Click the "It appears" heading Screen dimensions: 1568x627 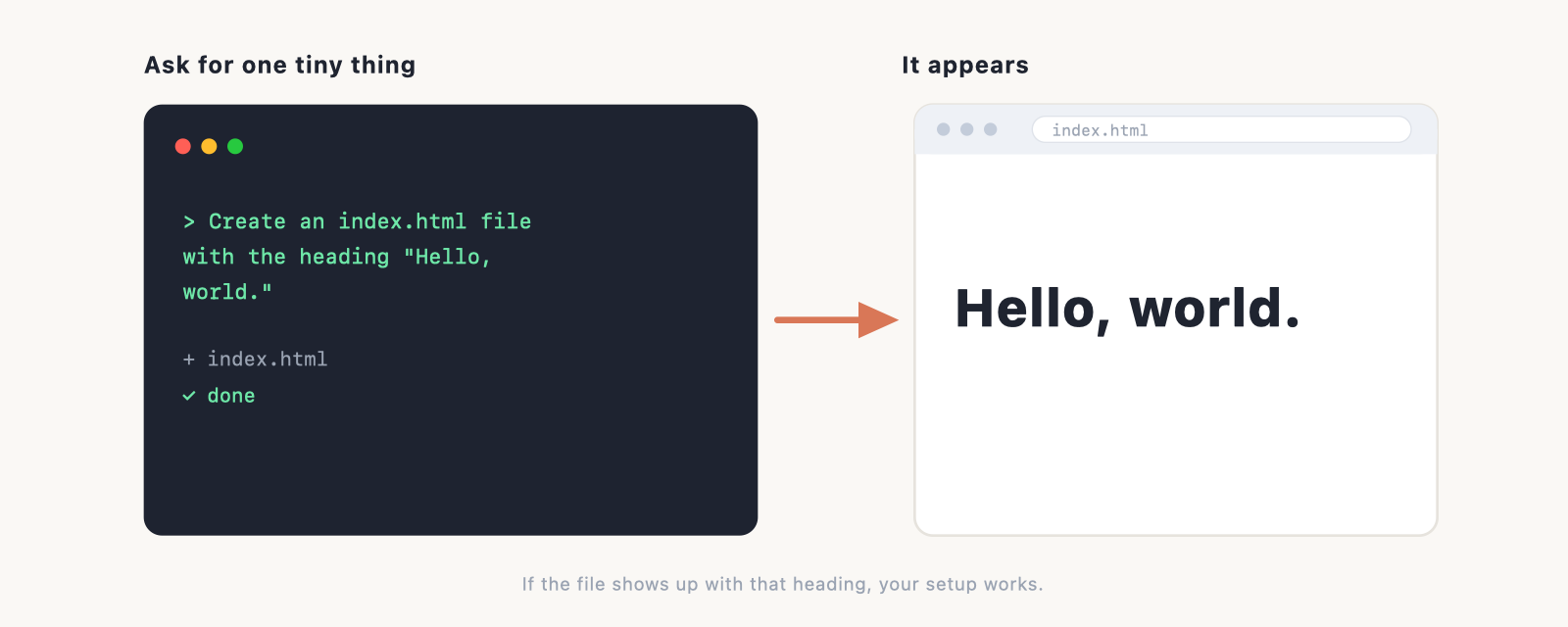click(965, 65)
